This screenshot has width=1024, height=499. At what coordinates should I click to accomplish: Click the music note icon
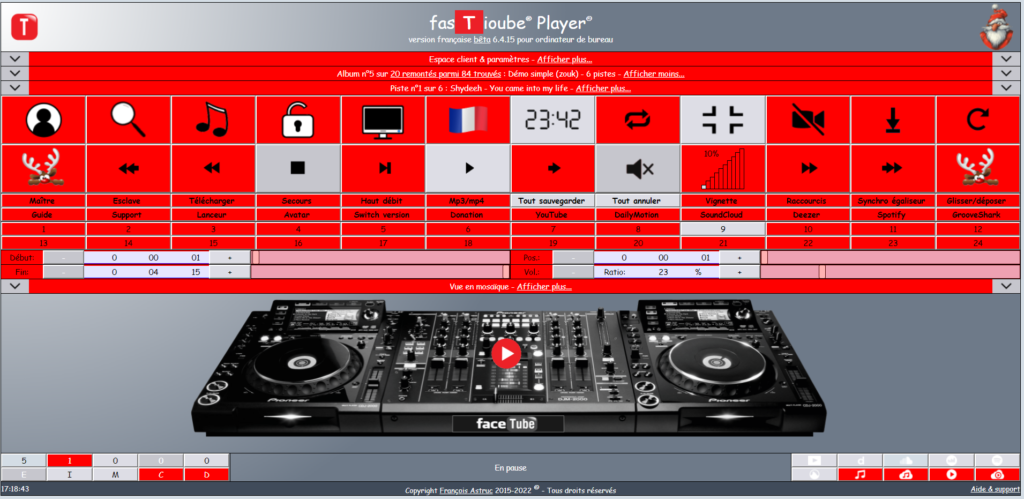pos(213,120)
